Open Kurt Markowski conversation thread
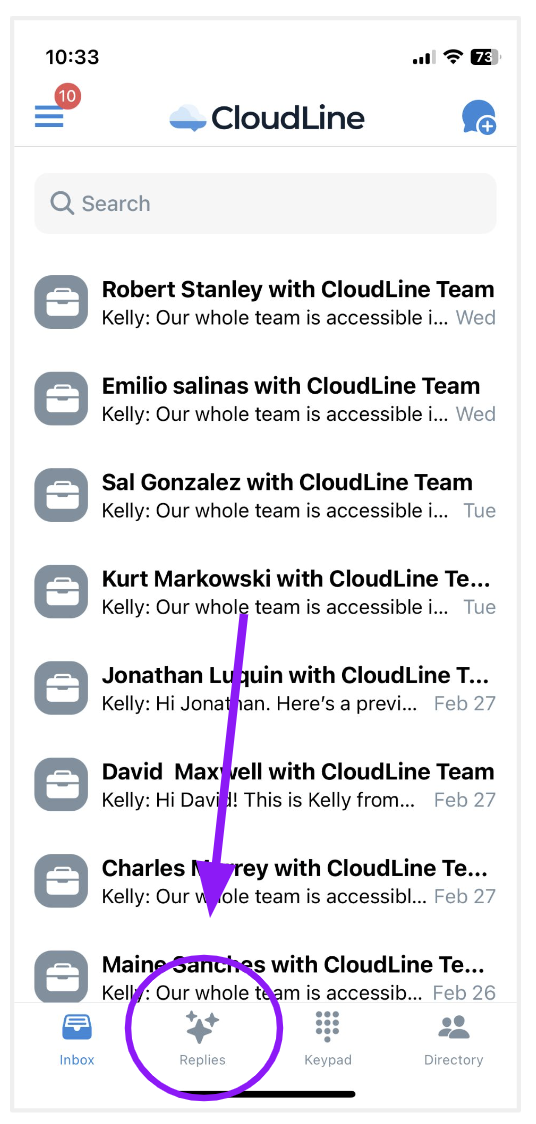The width and height of the screenshot is (536, 1124). point(265,591)
